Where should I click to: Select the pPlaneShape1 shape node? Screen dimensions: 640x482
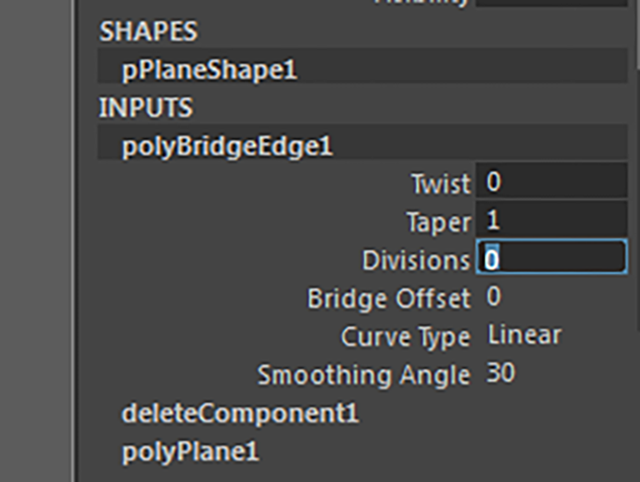pos(210,70)
